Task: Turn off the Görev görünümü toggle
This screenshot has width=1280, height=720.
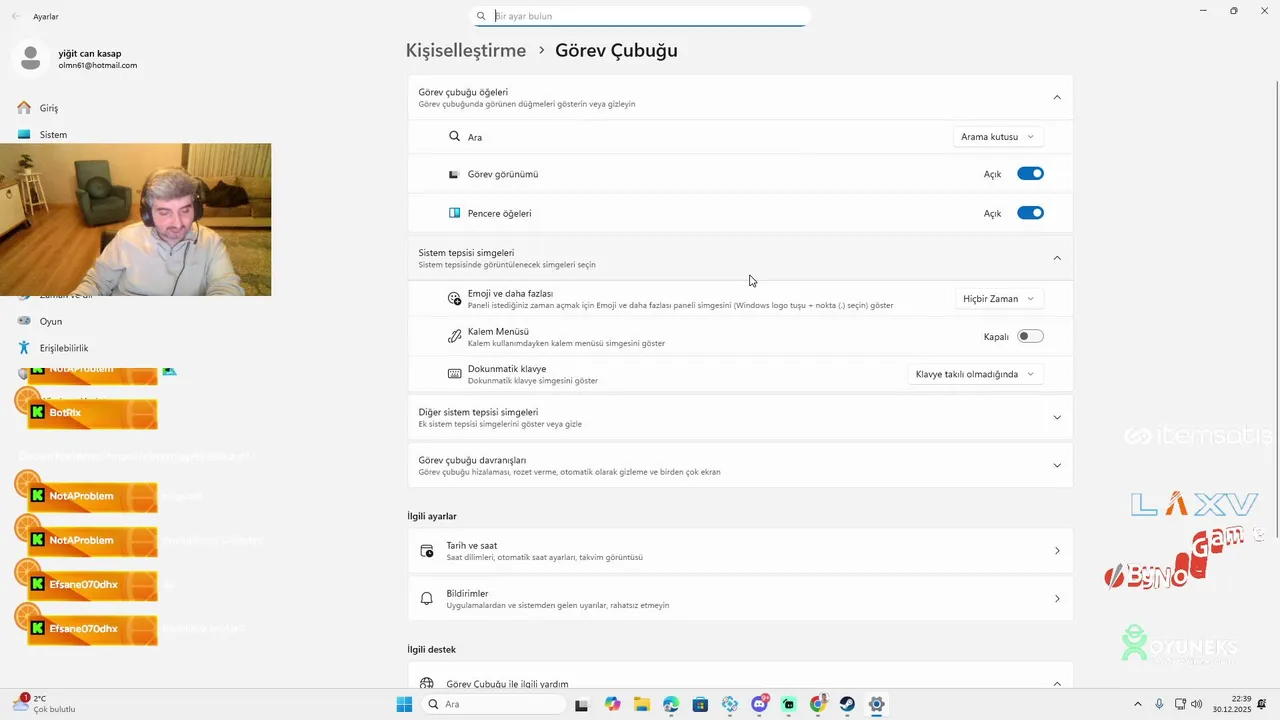Action: pos(1030,173)
